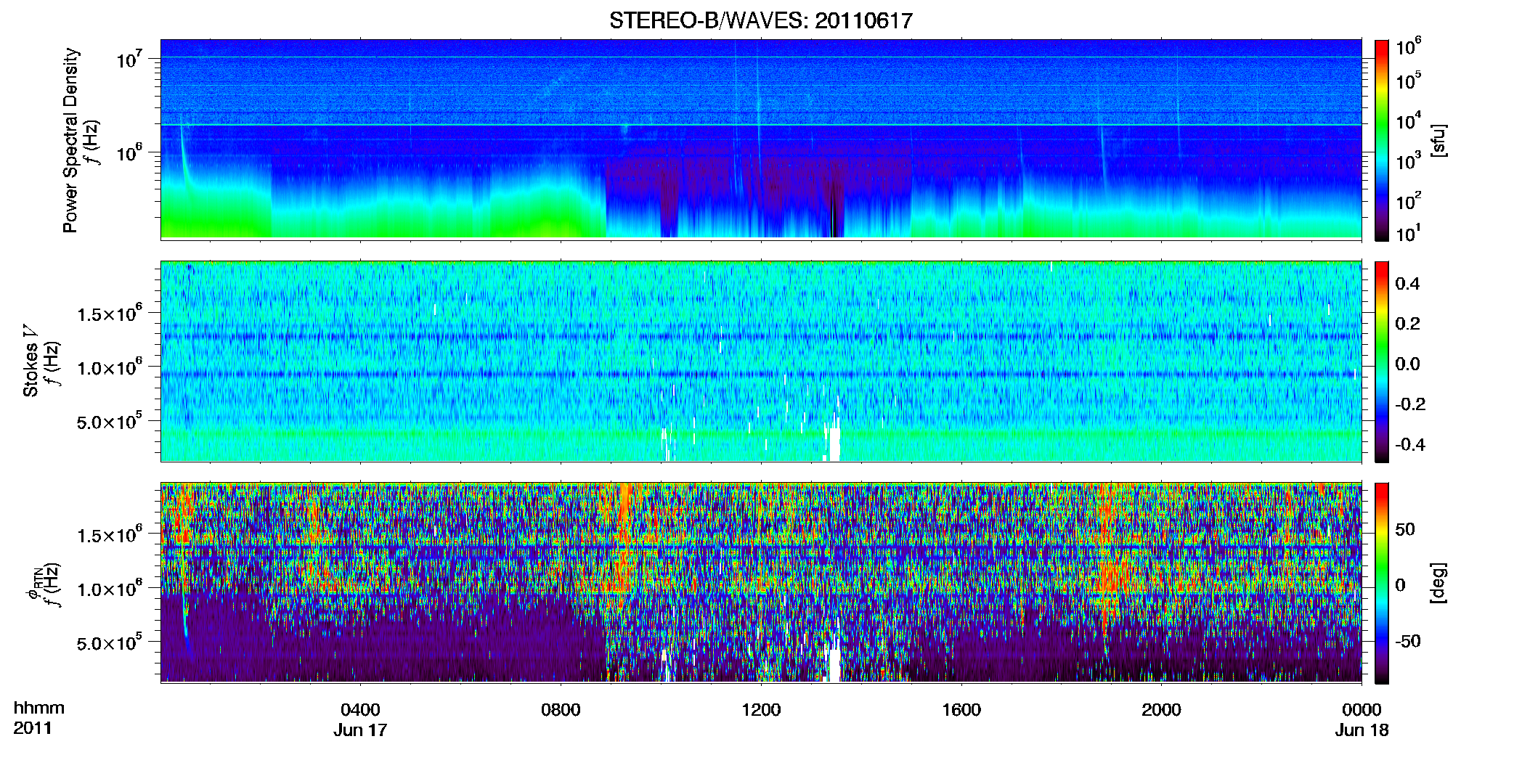Click the top panel color scale bar
1522x784 pixels.
[1382, 140]
